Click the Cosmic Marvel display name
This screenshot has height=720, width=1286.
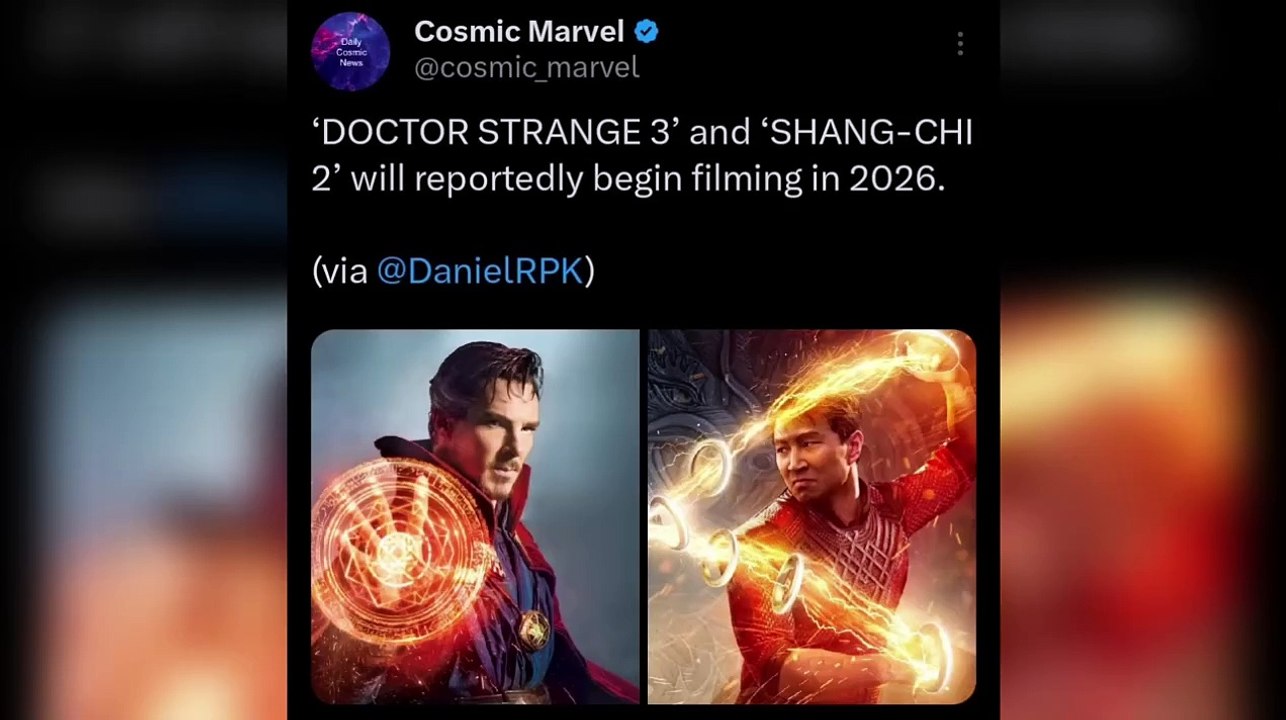[519, 32]
